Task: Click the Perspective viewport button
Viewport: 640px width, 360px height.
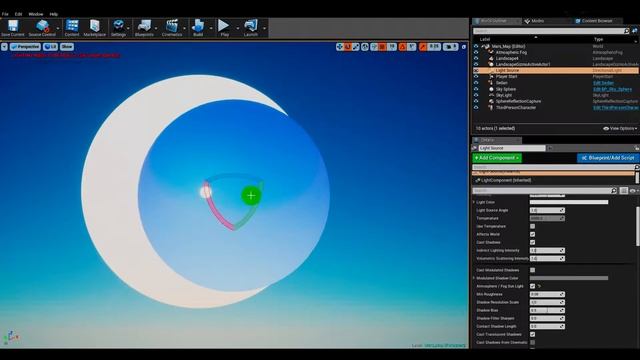Action: [x=25, y=47]
